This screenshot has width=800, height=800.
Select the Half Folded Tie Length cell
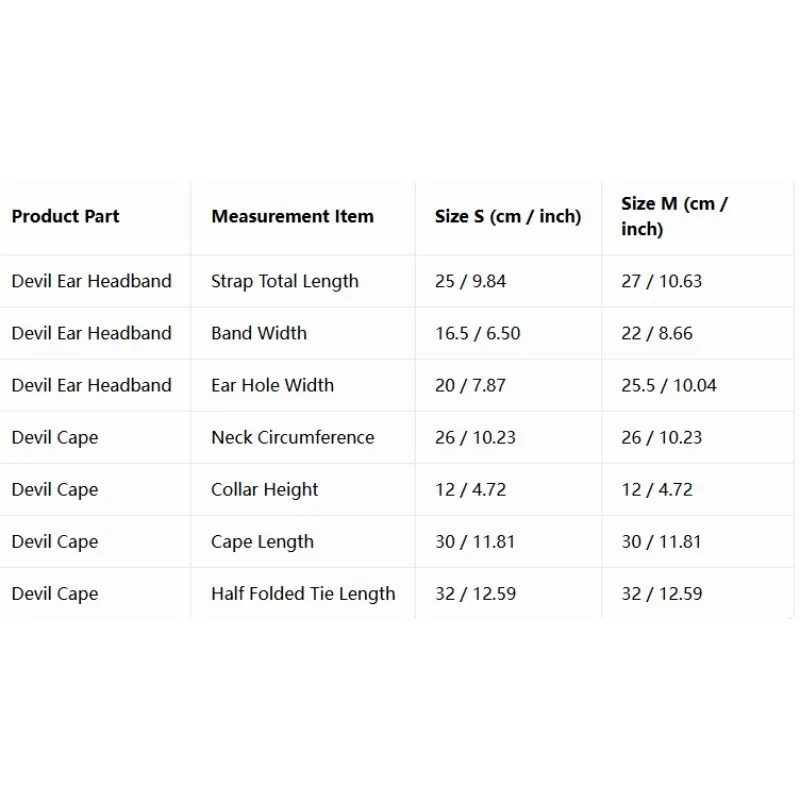click(x=303, y=594)
